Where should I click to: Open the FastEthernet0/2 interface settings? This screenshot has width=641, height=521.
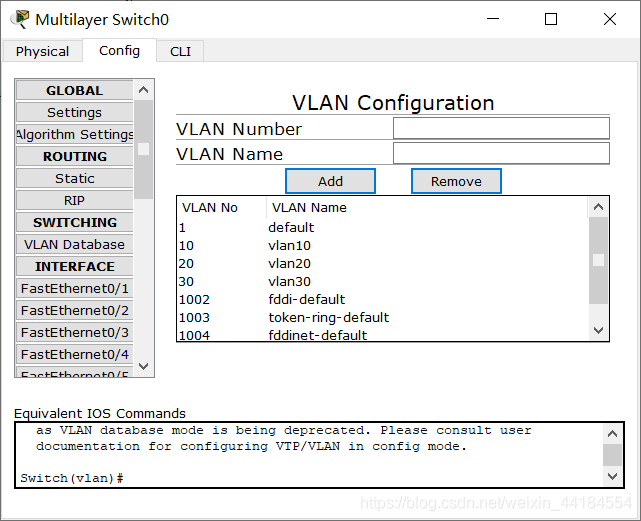point(74,311)
